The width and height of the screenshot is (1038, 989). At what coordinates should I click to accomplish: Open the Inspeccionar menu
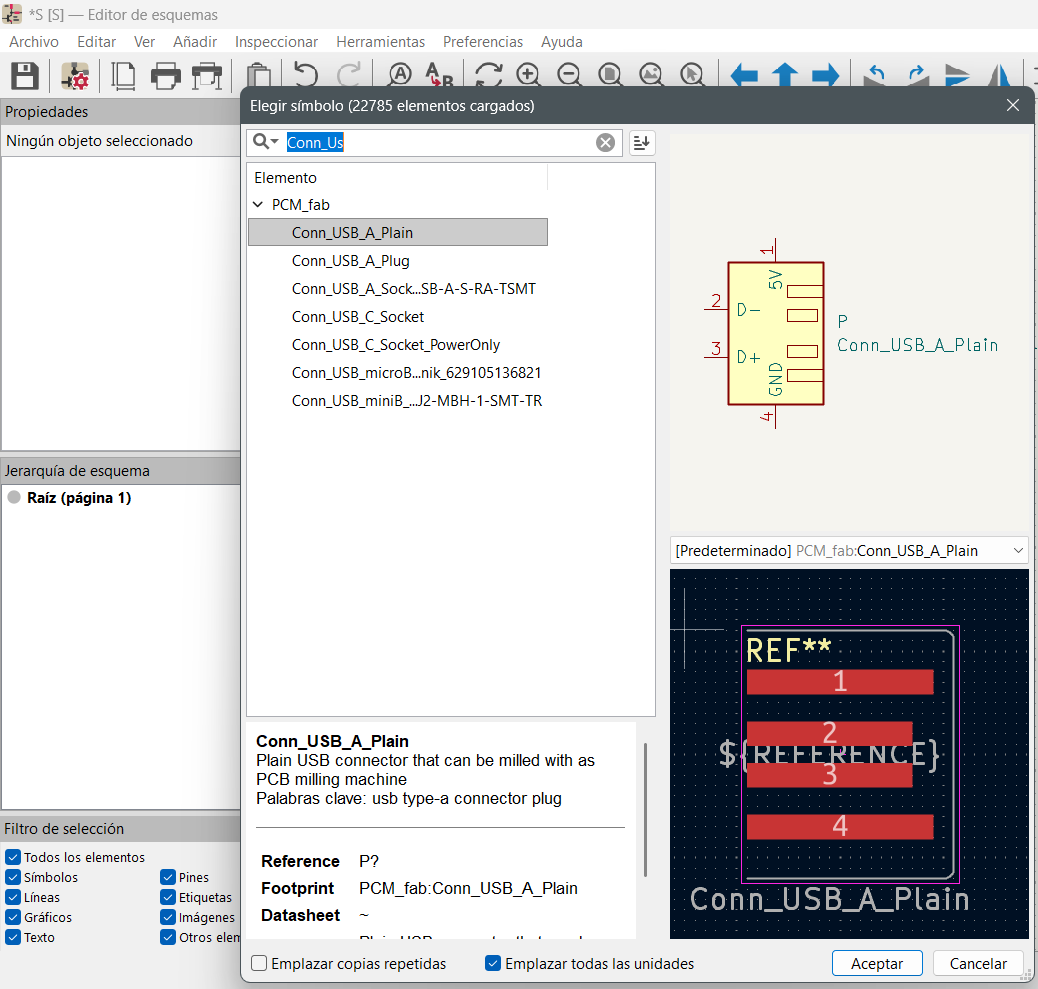276,42
